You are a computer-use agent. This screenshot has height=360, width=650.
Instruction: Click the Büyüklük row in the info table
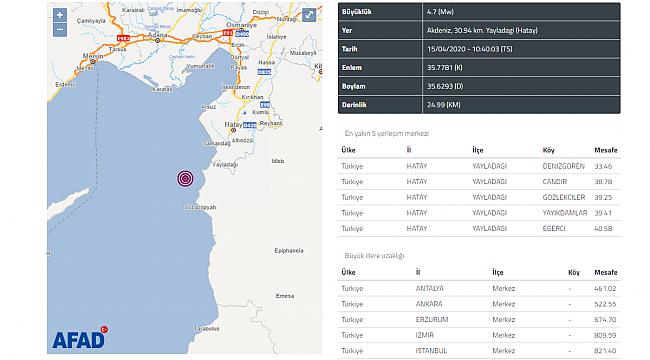click(x=479, y=12)
